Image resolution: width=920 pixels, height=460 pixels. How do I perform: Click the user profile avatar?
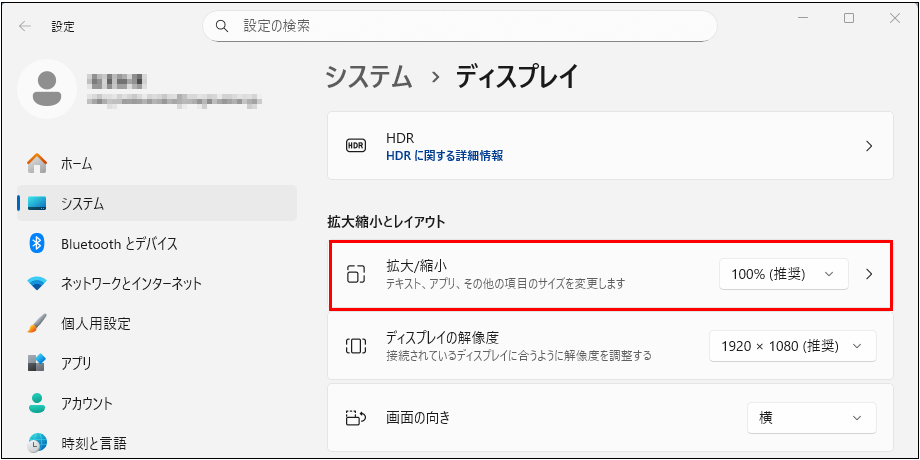pos(46,88)
